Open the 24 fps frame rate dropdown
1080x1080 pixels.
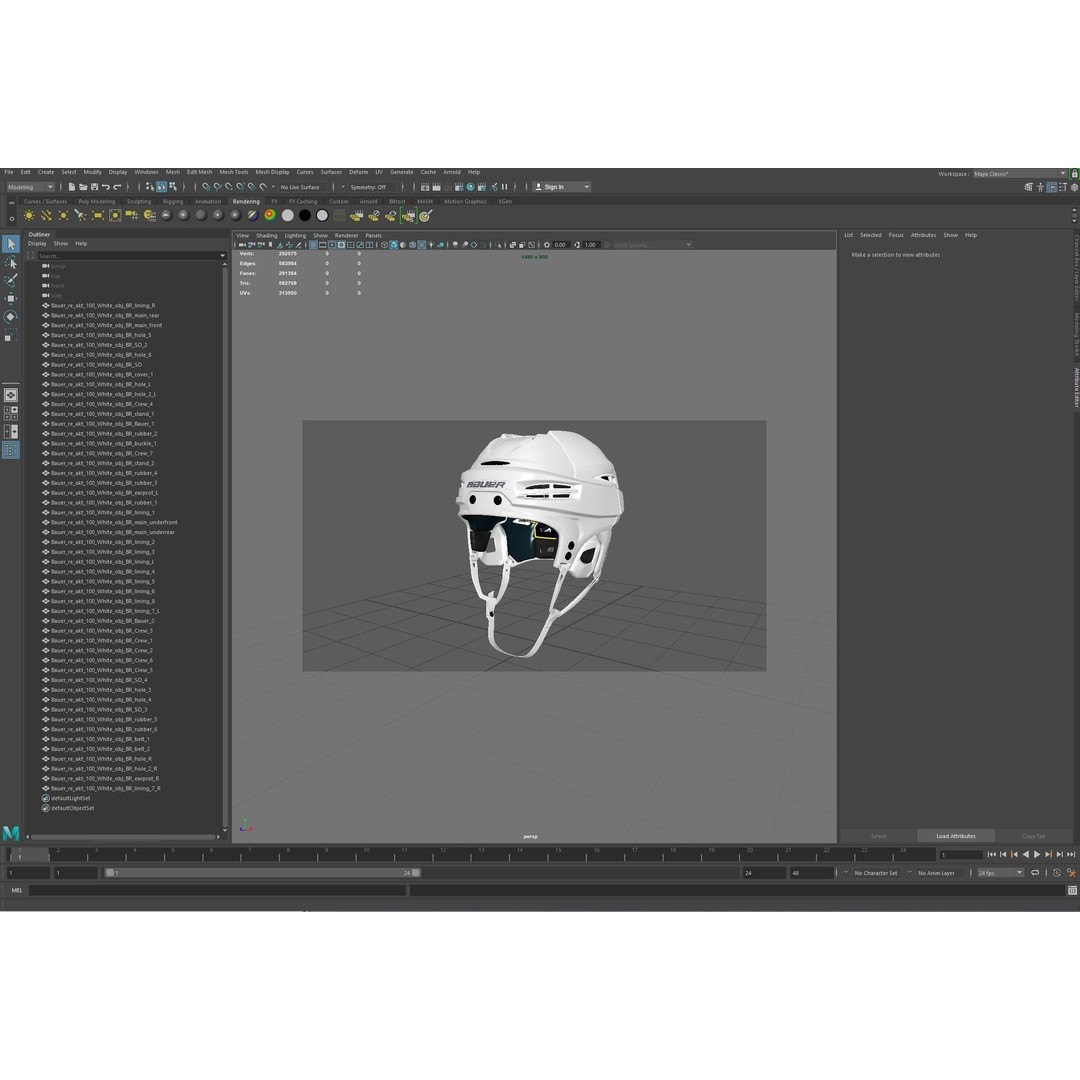pyautogui.click(x=1000, y=873)
